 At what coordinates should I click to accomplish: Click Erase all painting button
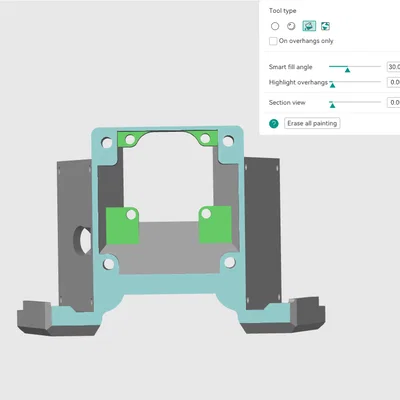tap(312, 123)
